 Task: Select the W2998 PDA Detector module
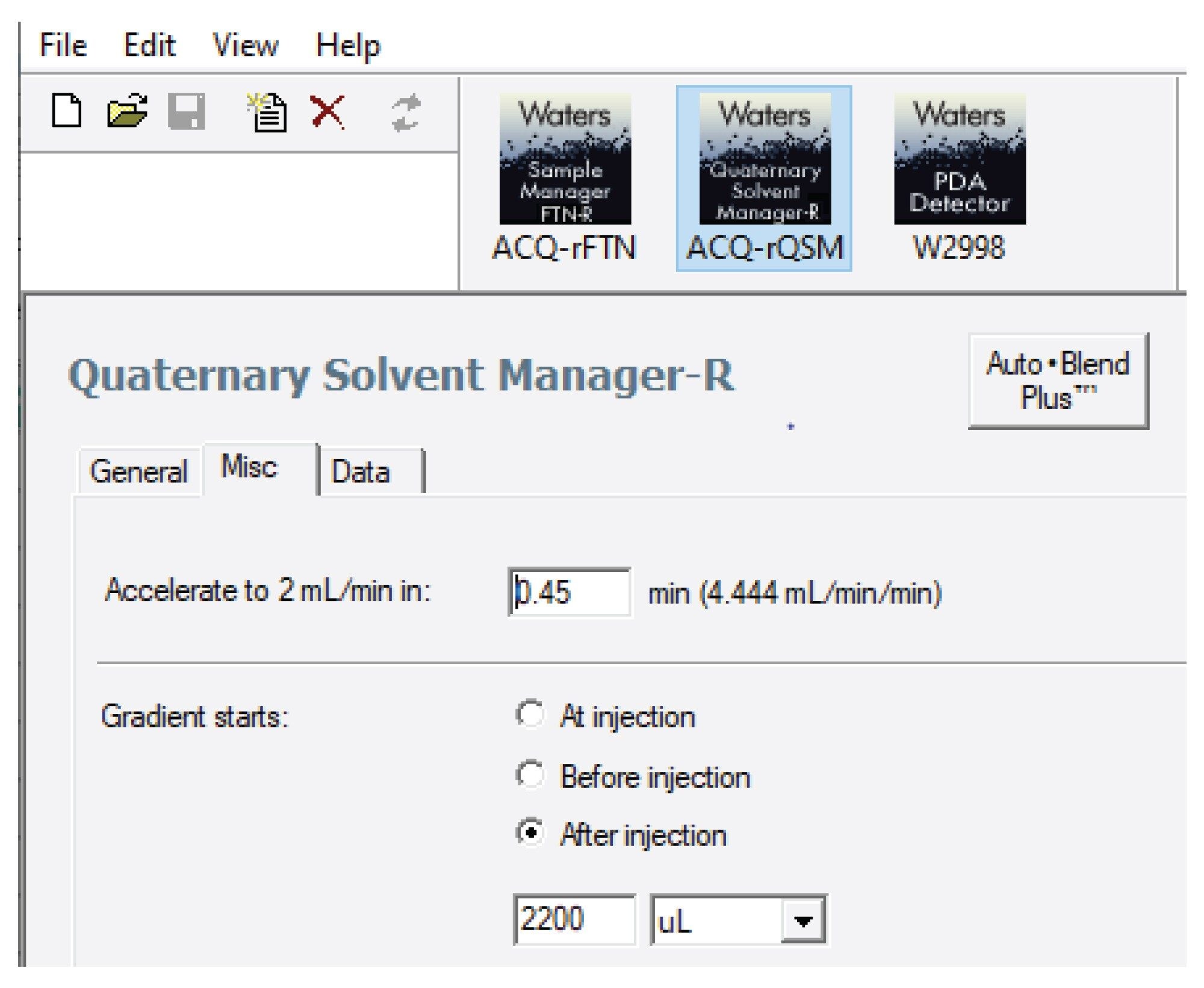tap(960, 178)
